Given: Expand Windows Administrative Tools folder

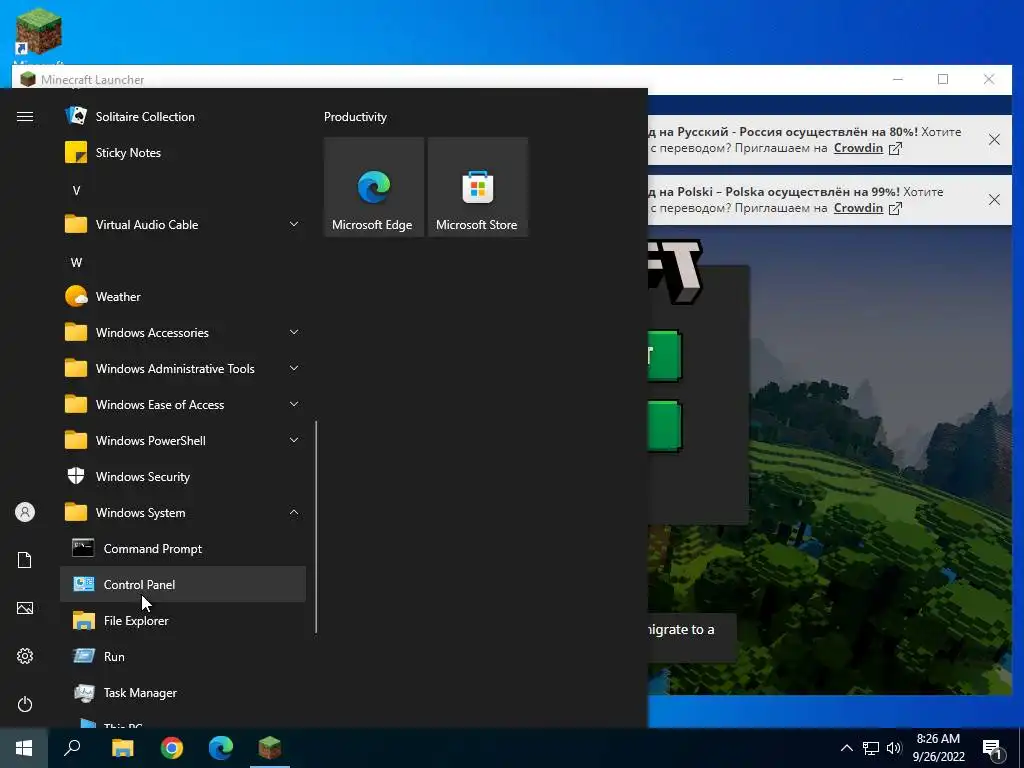Looking at the screenshot, I should pos(183,368).
